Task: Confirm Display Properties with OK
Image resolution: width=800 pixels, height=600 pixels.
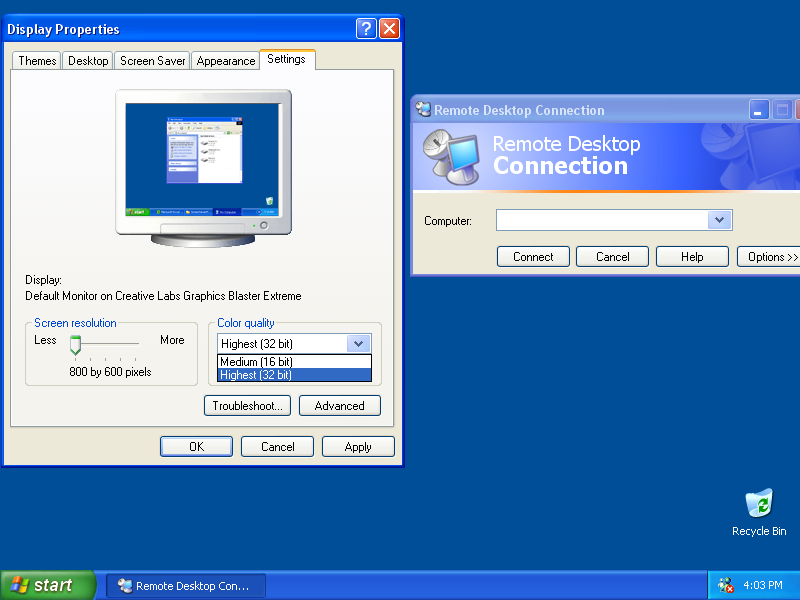Action: click(x=196, y=446)
